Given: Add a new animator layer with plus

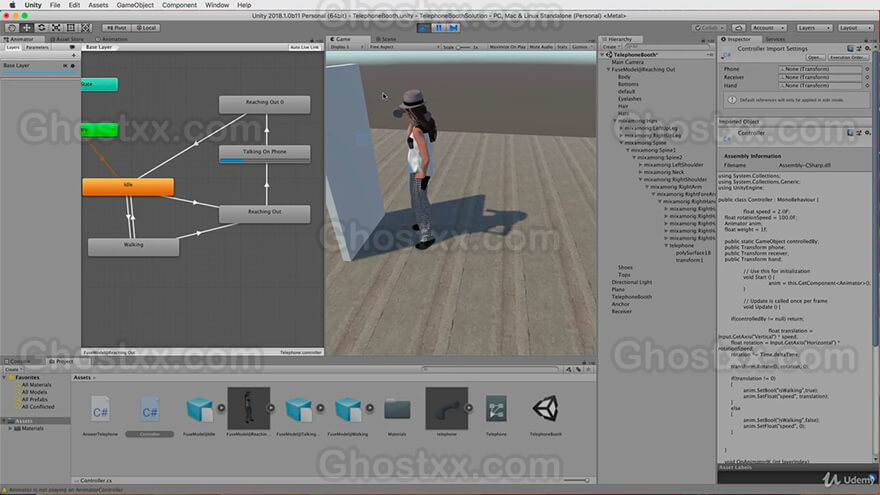Looking at the screenshot, I should pyautogui.click(x=74, y=56).
